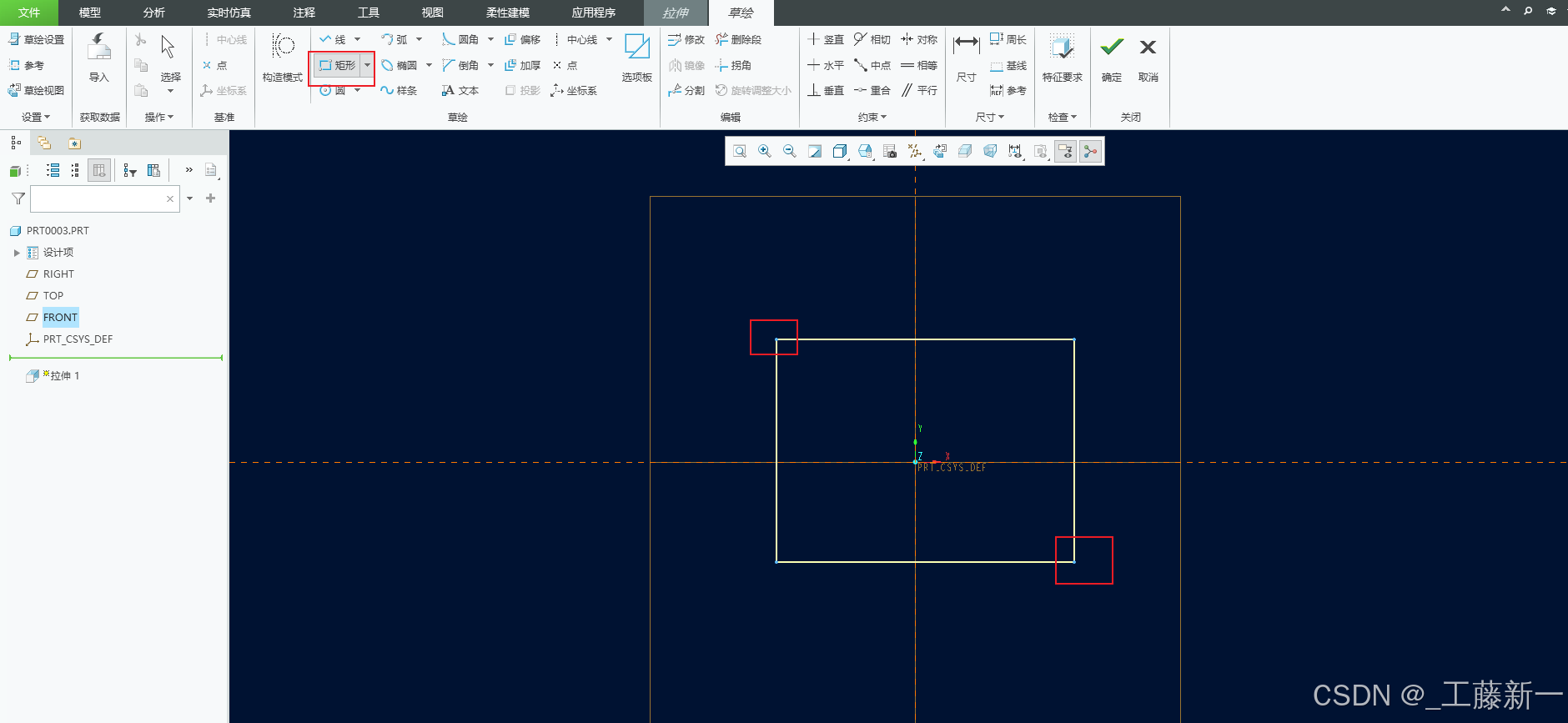The width and height of the screenshot is (1568, 723).
Task: Select the 线 (Line) sketch tool
Action: (x=333, y=39)
